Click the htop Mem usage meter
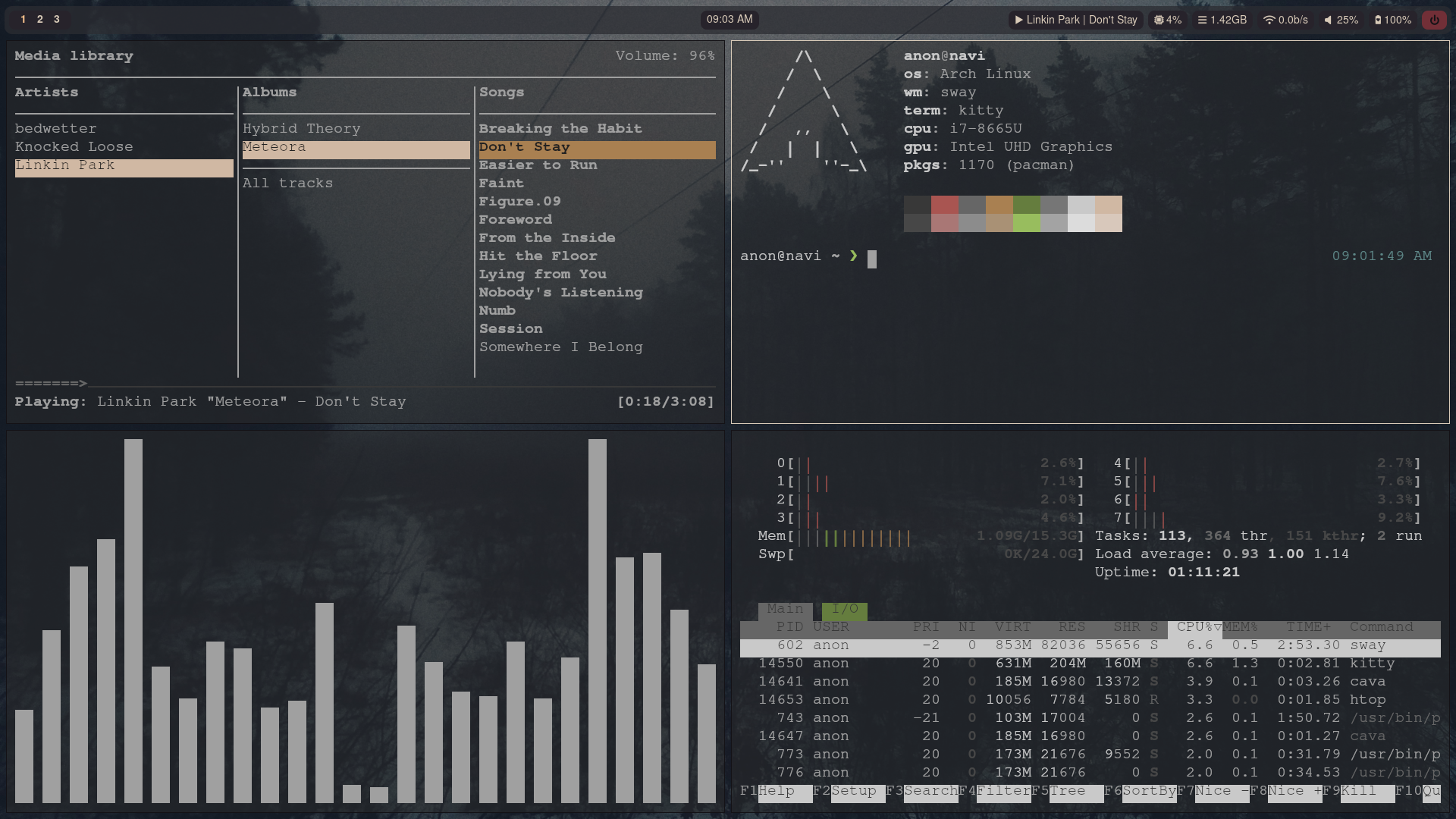 point(921,537)
